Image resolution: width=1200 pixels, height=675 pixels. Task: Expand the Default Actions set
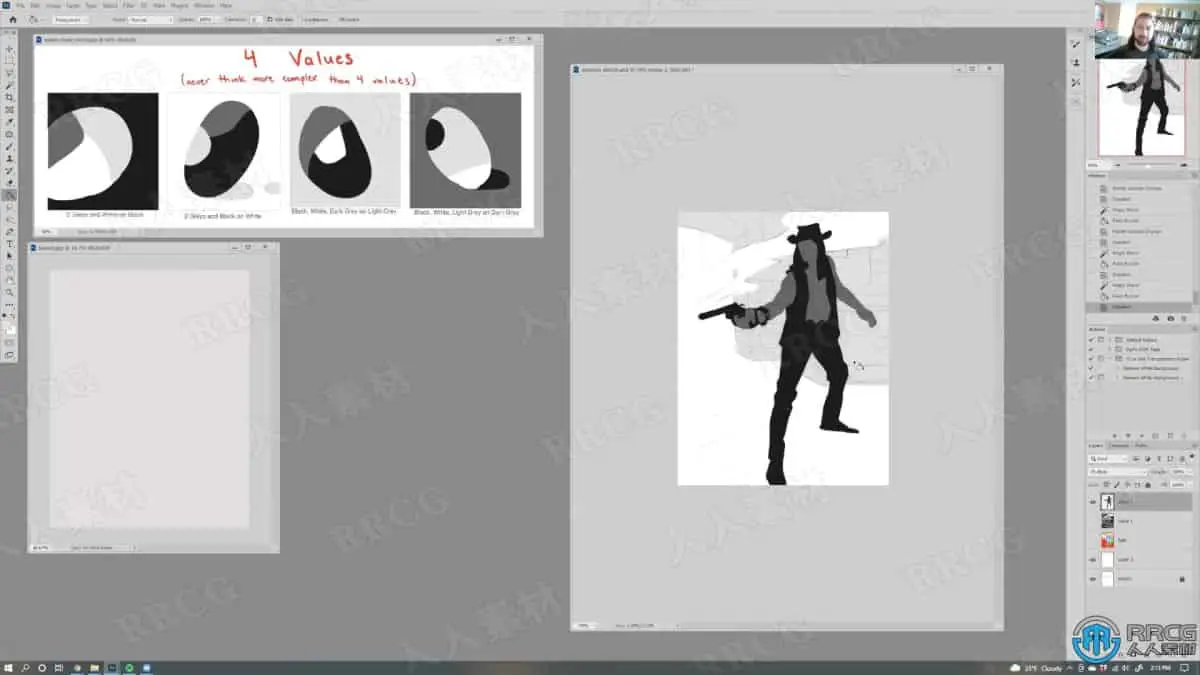pos(1111,339)
